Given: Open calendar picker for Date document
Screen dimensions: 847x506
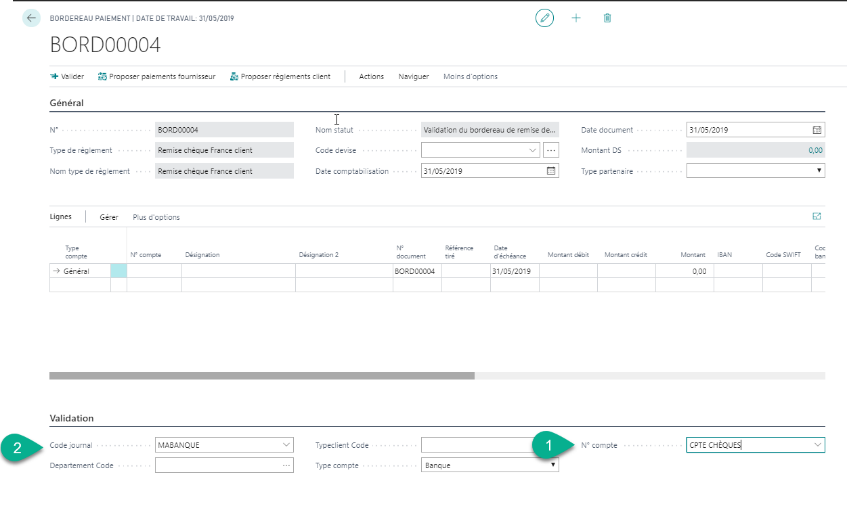Looking at the screenshot, I should coord(817,130).
